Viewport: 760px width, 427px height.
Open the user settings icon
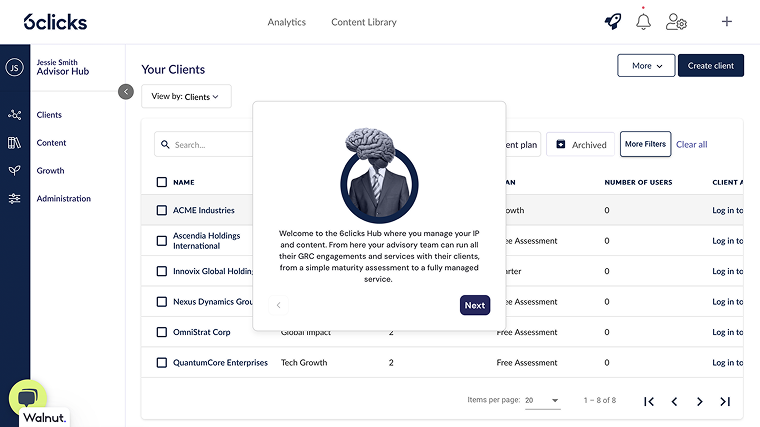[x=676, y=22]
